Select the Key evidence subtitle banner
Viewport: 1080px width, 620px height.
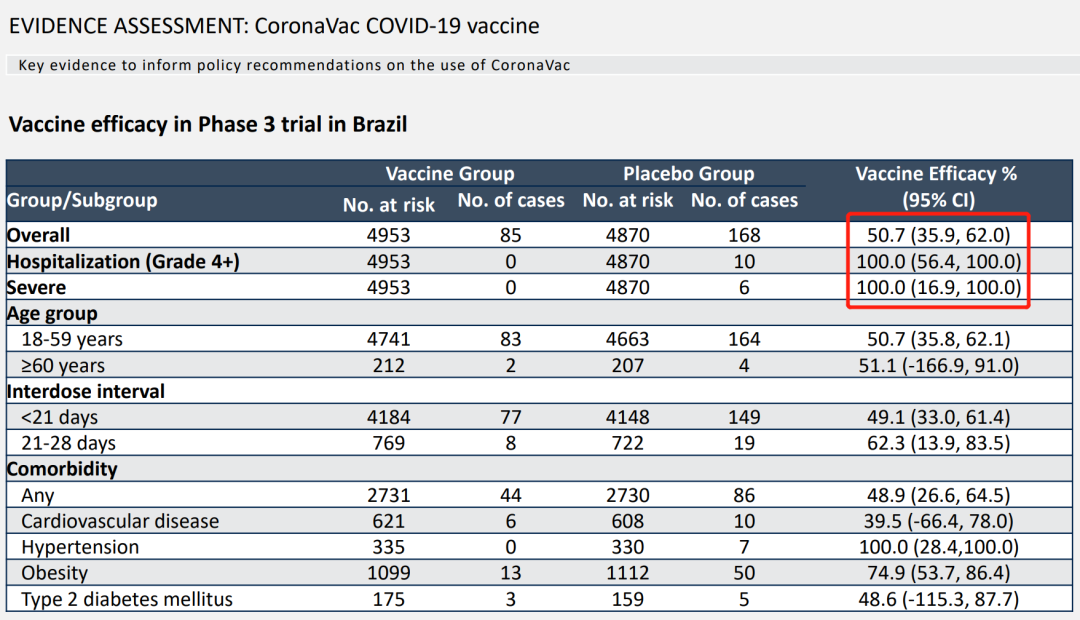pos(540,65)
